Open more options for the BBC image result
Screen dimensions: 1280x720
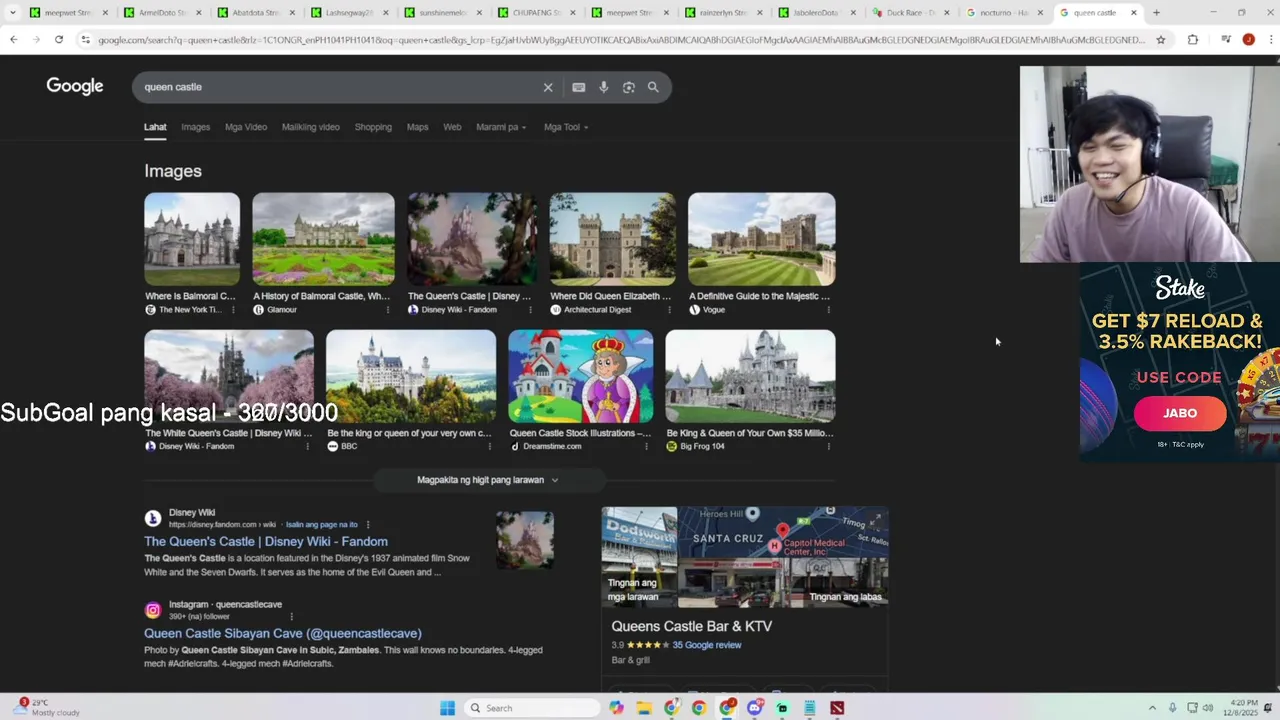coord(489,446)
